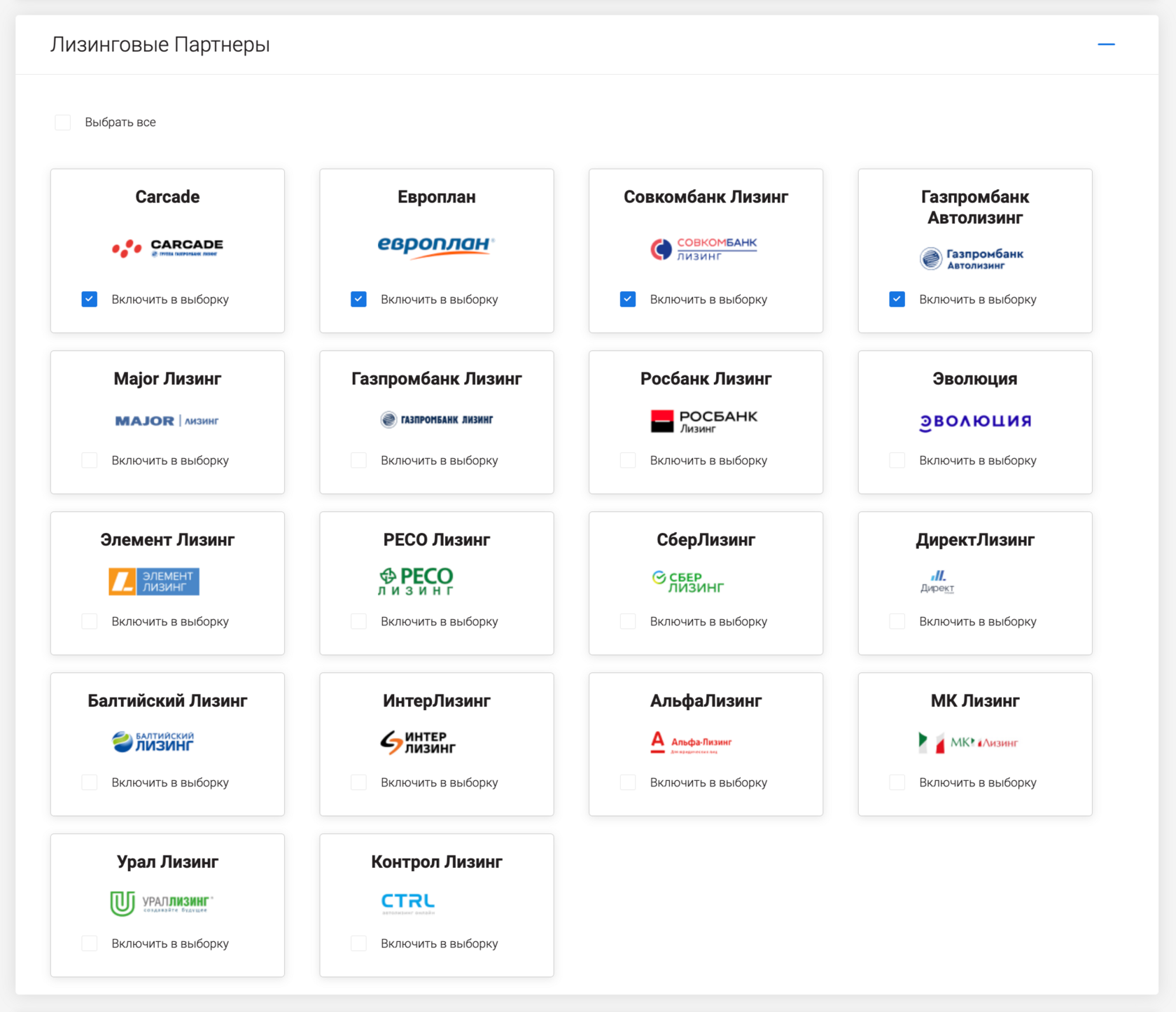
Task: Click the 'Major Лизинг' card title
Action: pos(167,379)
